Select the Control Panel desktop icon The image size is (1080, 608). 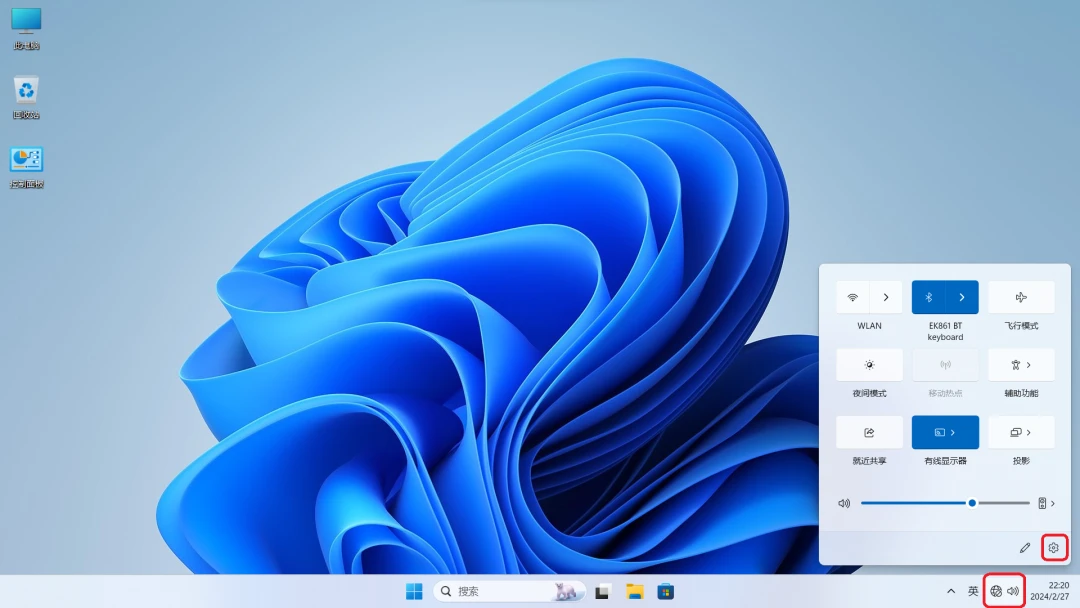tap(26, 167)
